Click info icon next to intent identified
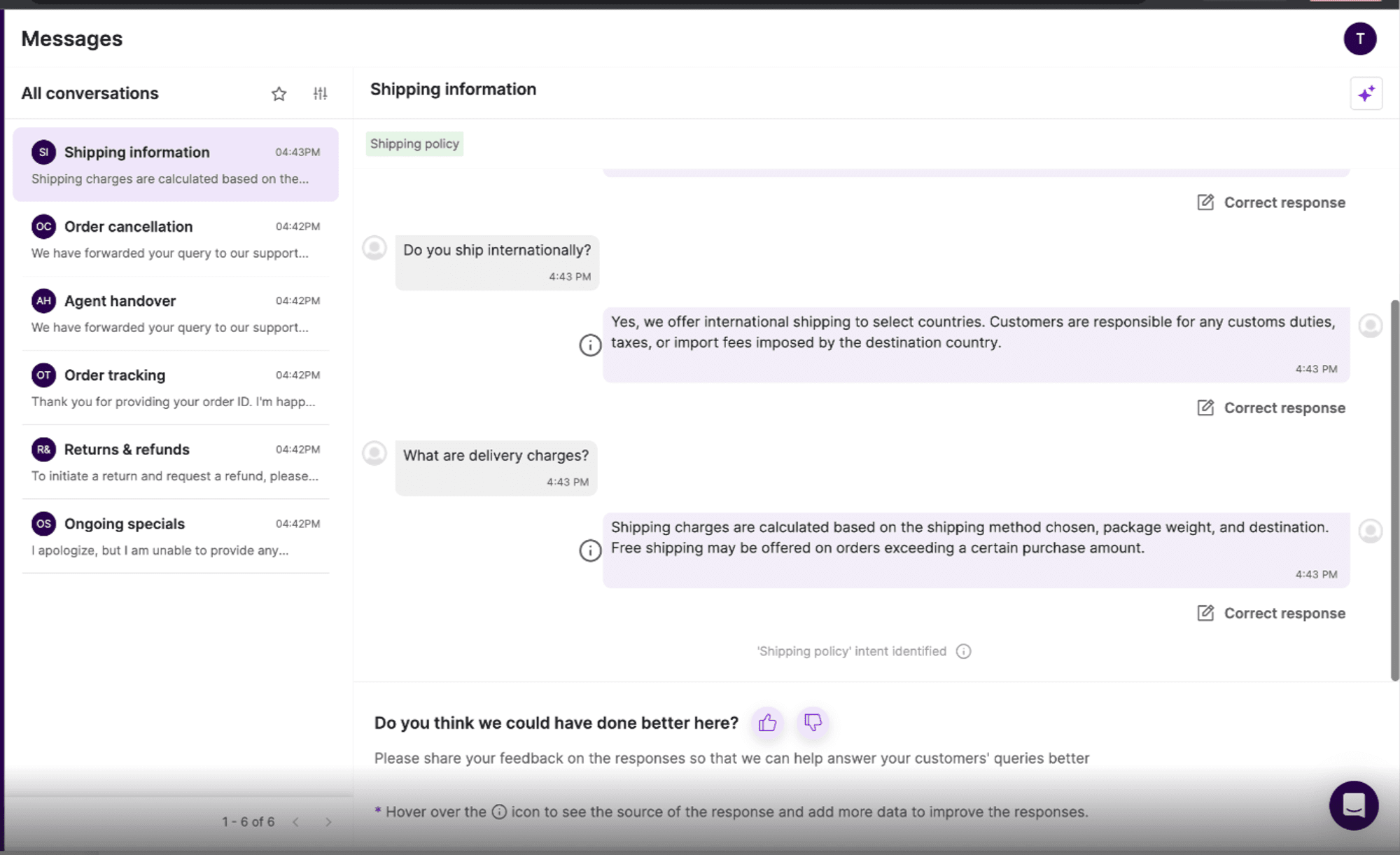The image size is (1400, 855). pos(963,651)
